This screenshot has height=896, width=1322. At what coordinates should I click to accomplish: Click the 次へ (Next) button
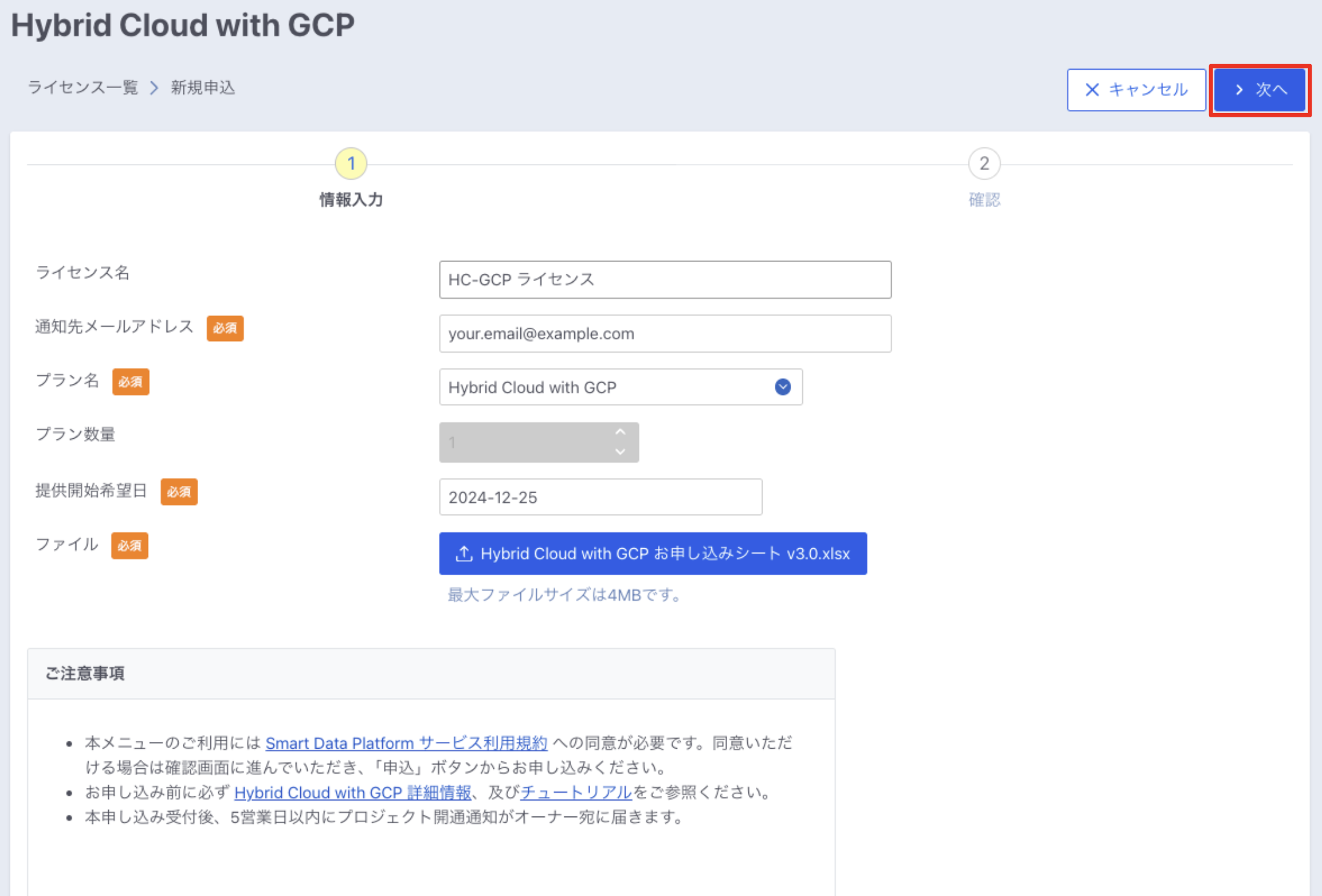click(x=1260, y=90)
